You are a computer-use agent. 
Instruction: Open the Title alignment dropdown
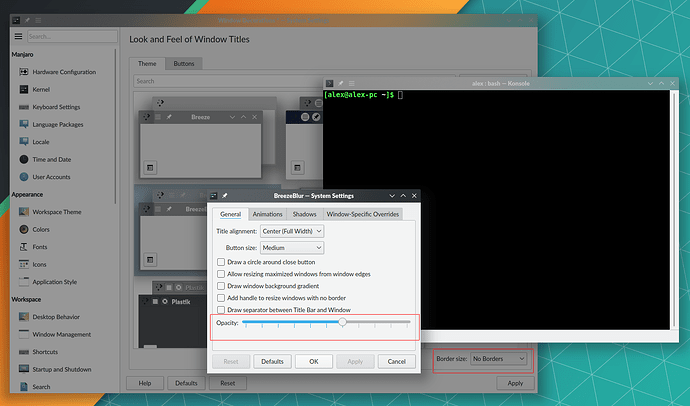point(299,231)
